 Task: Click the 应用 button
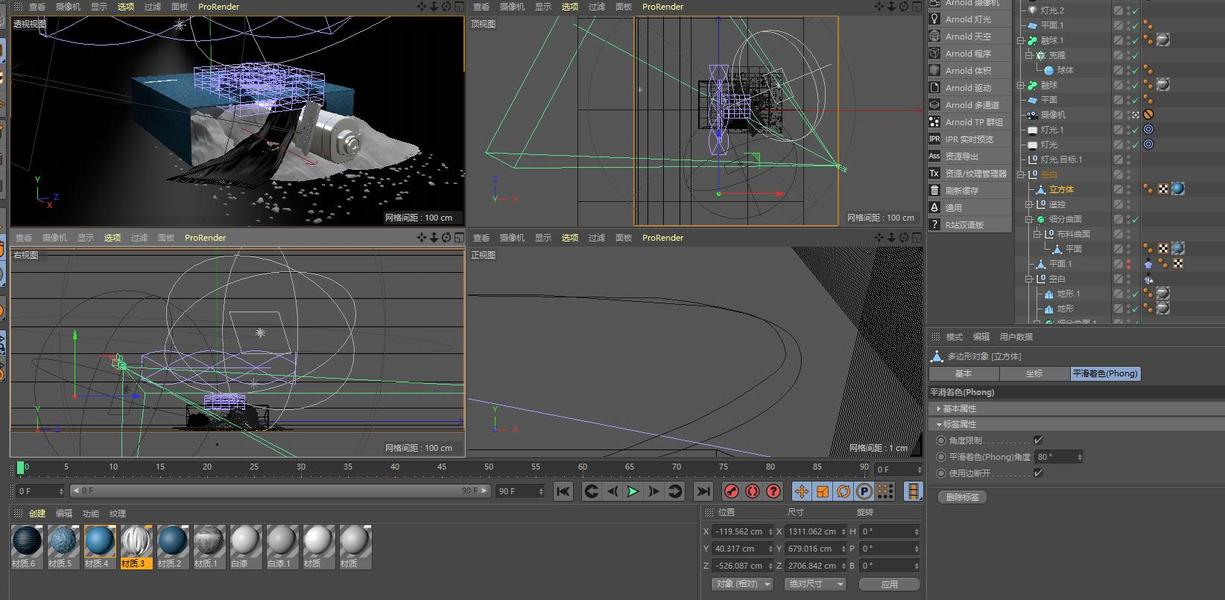click(x=888, y=584)
